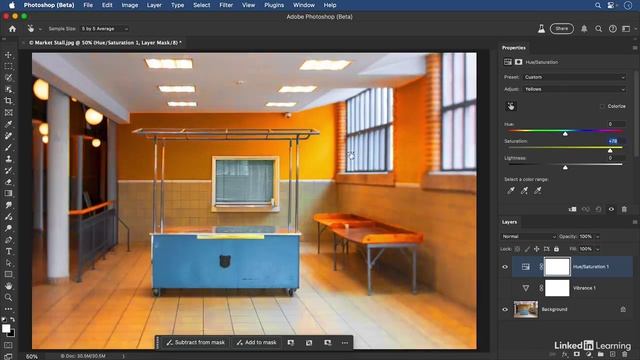
Task: Click the Lightness slider handle
Action: point(565,167)
